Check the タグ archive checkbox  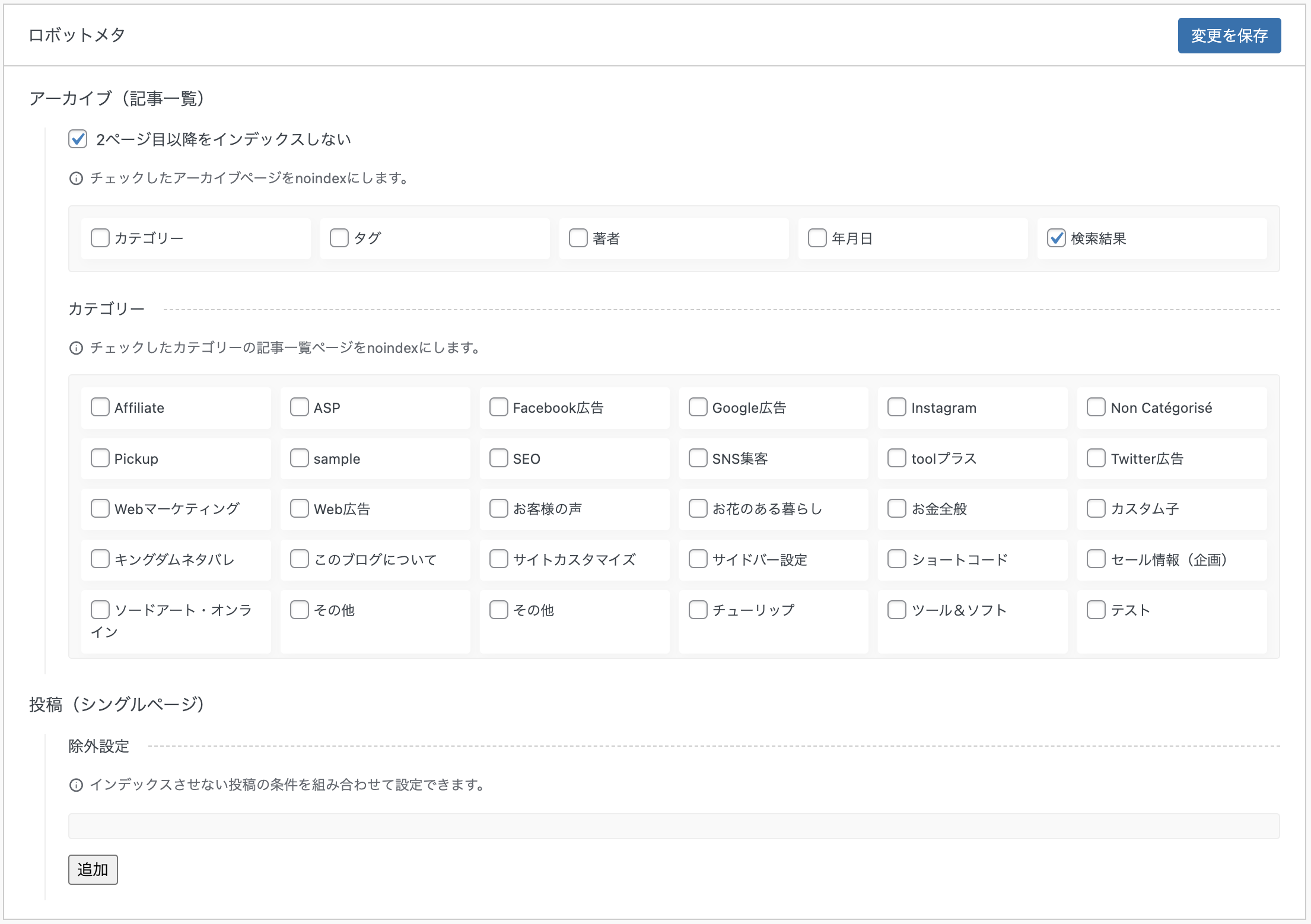[x=339, y=238]
